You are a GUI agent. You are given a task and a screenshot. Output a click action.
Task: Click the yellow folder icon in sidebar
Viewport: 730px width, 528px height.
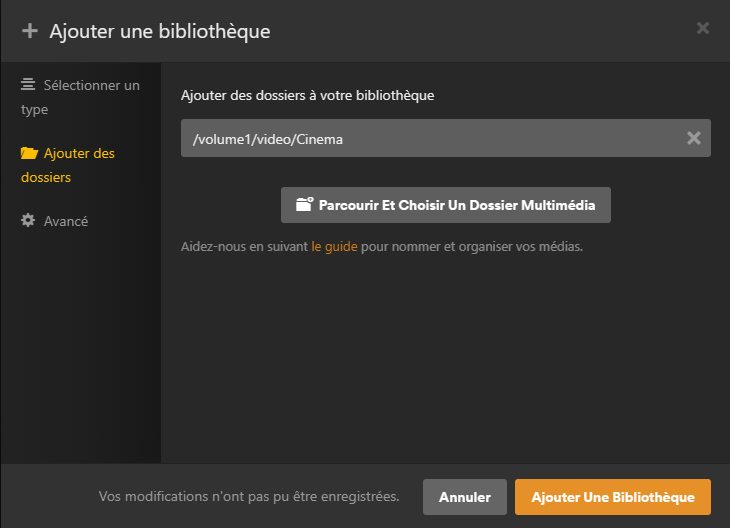point(29,153)
